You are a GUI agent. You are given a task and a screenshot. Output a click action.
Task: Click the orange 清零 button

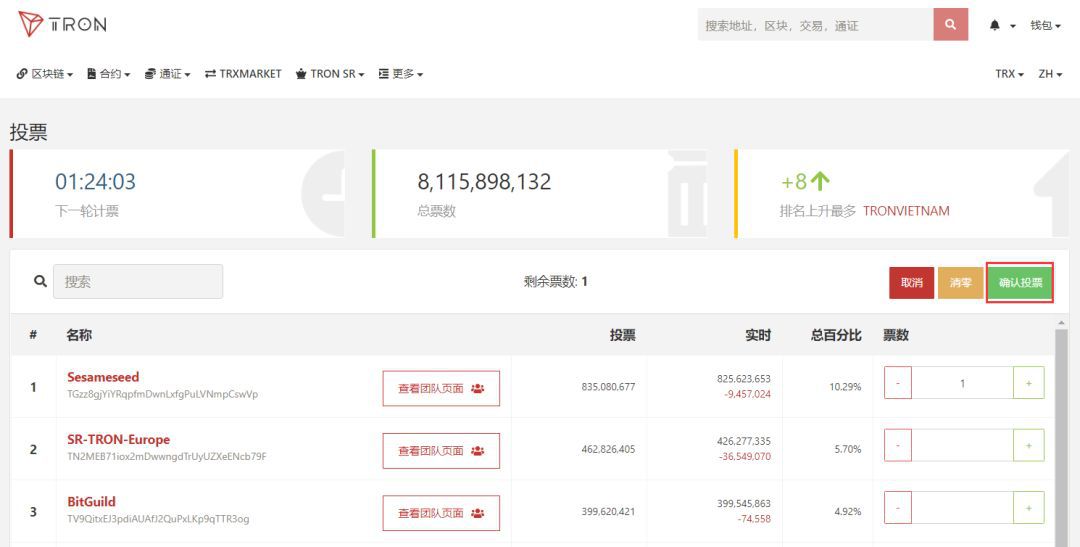tap(960, 282)
